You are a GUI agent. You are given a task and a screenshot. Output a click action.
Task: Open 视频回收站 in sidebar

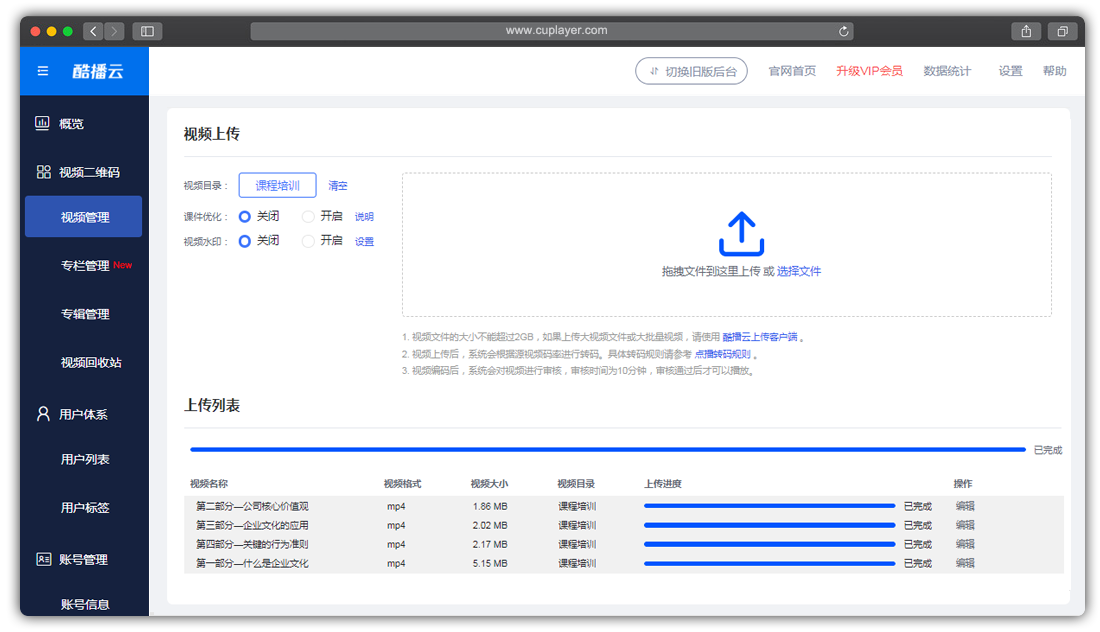click(x=91, y=362)
